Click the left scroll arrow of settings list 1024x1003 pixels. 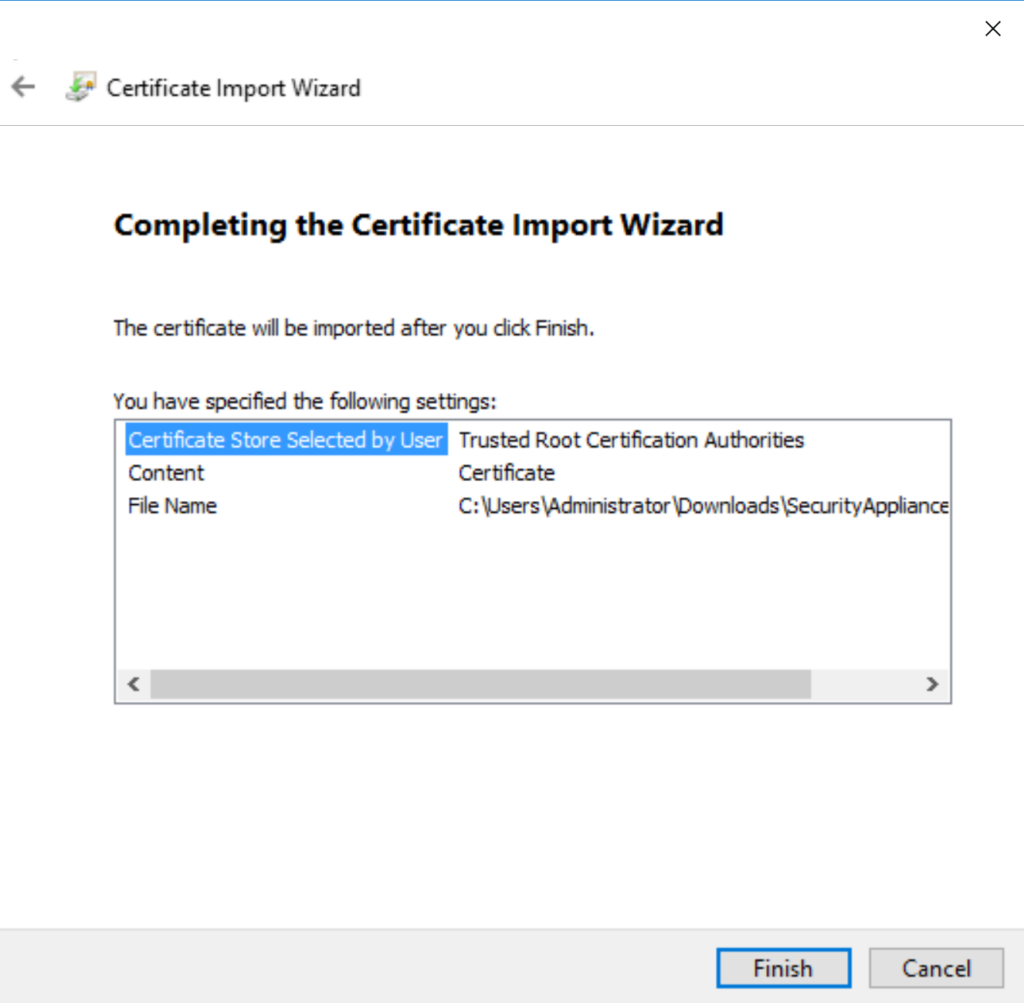[x=134, y=684]
